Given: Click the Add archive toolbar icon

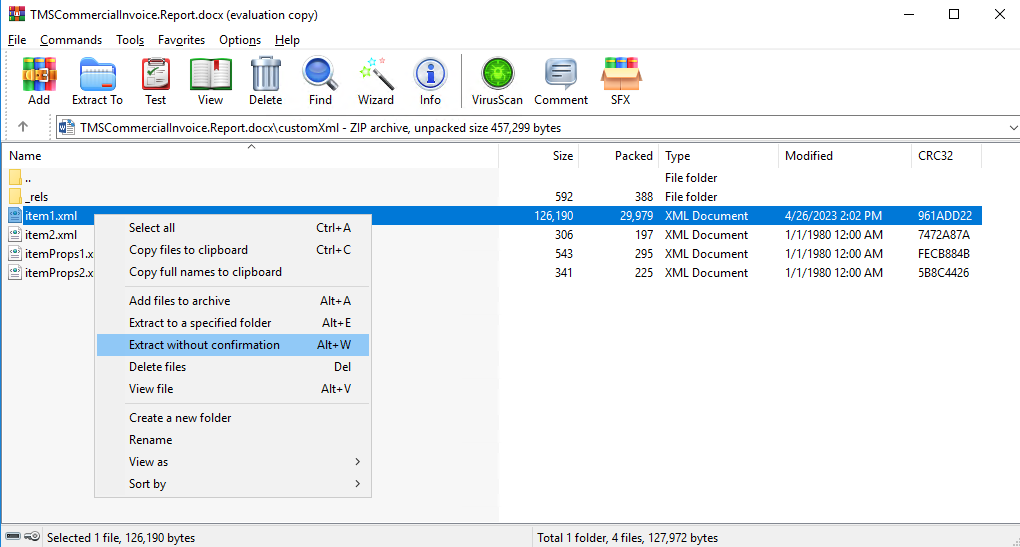Looking at the screenshot, I should [39, 81].
